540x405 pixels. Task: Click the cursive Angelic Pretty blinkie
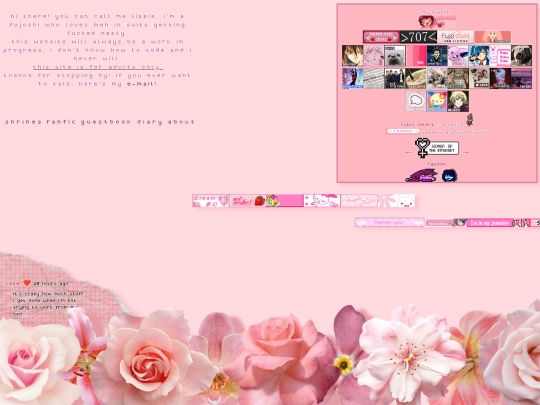point(359,200)
